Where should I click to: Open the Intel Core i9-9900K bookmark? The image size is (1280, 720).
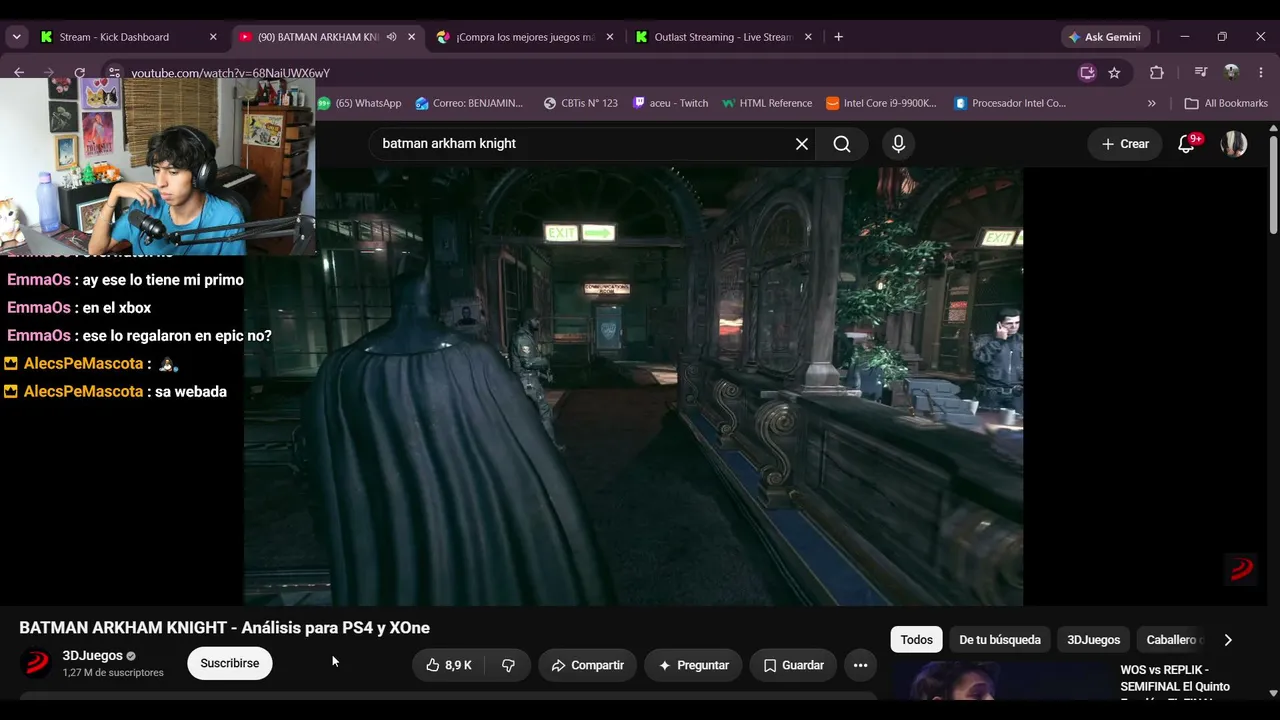tap(881, 103)
